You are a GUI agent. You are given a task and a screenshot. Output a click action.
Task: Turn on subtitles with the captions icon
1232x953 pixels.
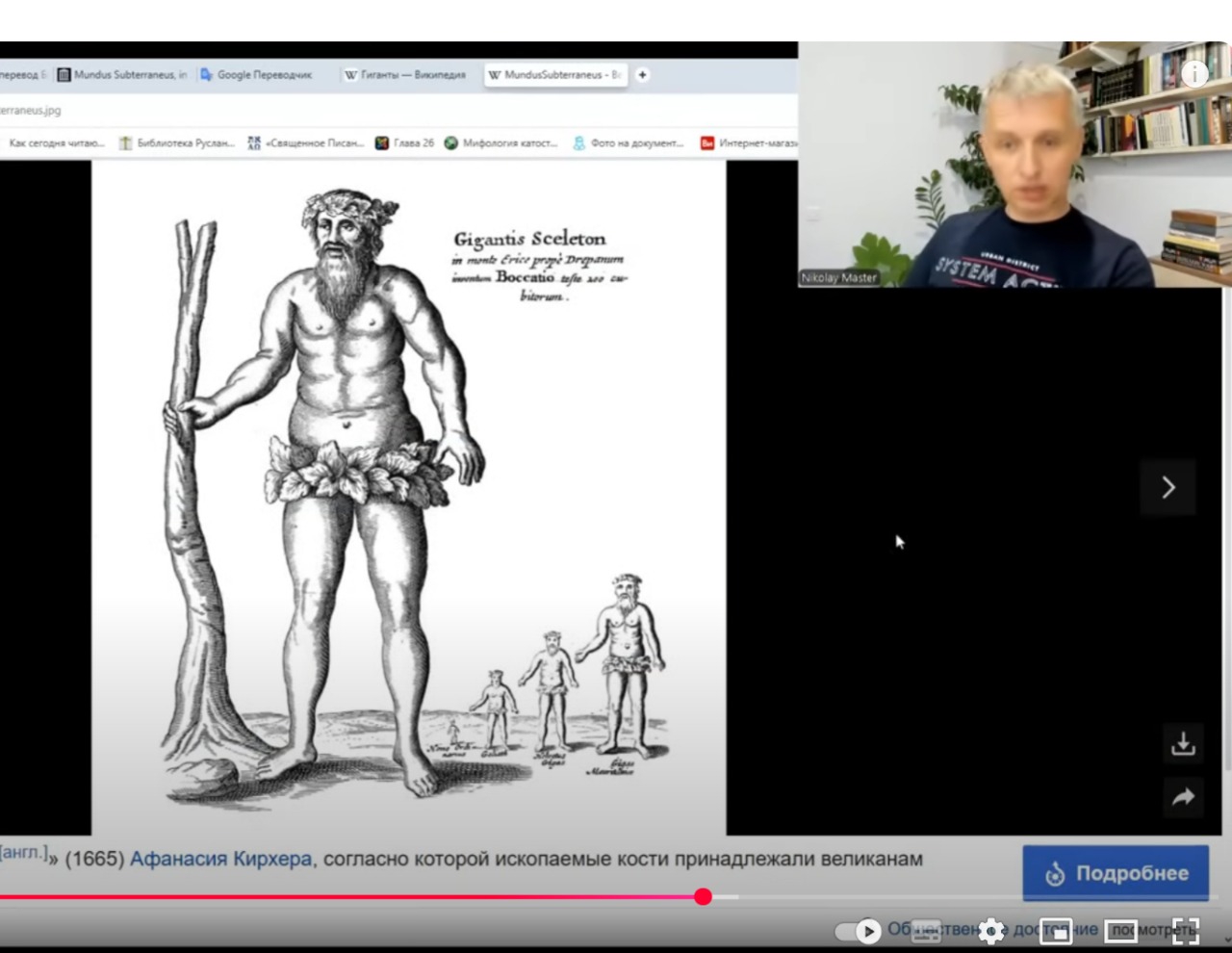pyautogui.click(x=927, y=931)
